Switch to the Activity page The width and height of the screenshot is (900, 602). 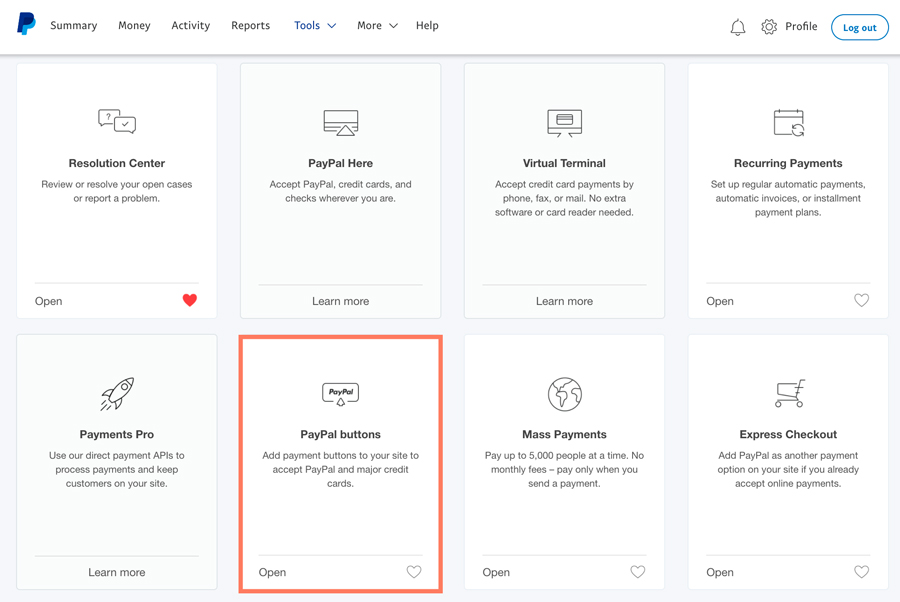[x=191, y=25]
